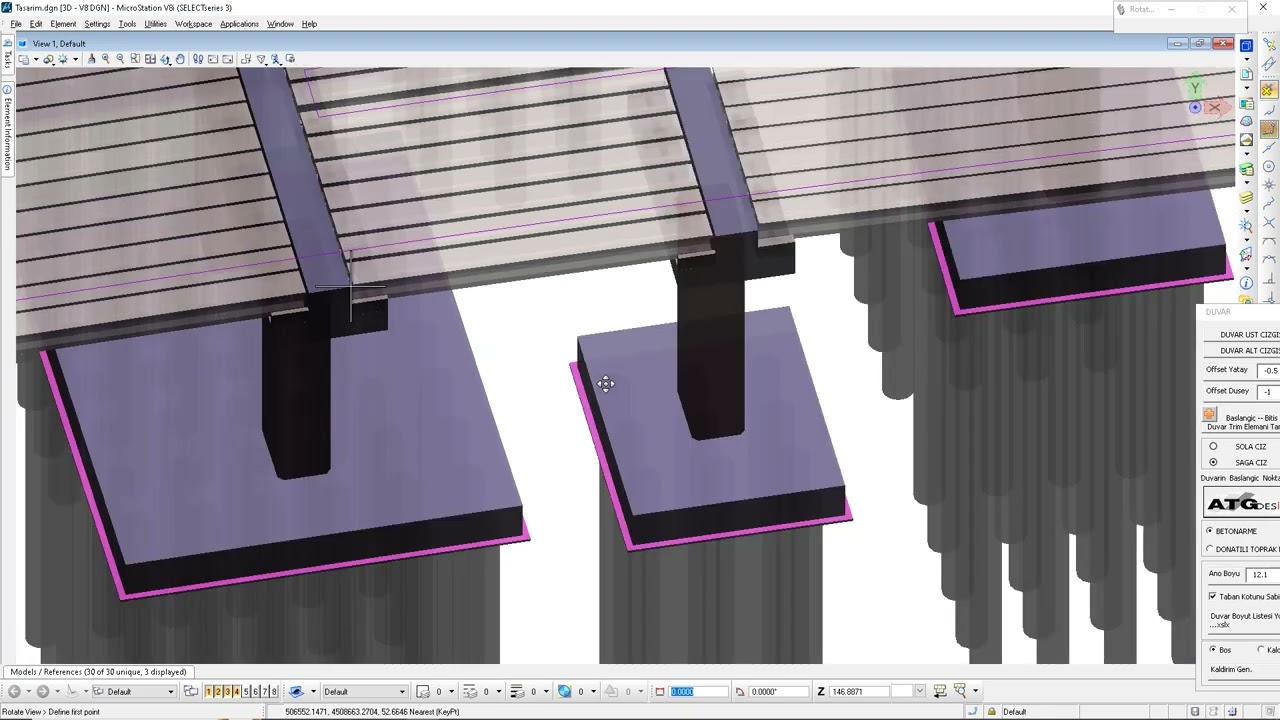Select the Bos radio option
Screen dimensions: 1280x720
pos(1213,650)
